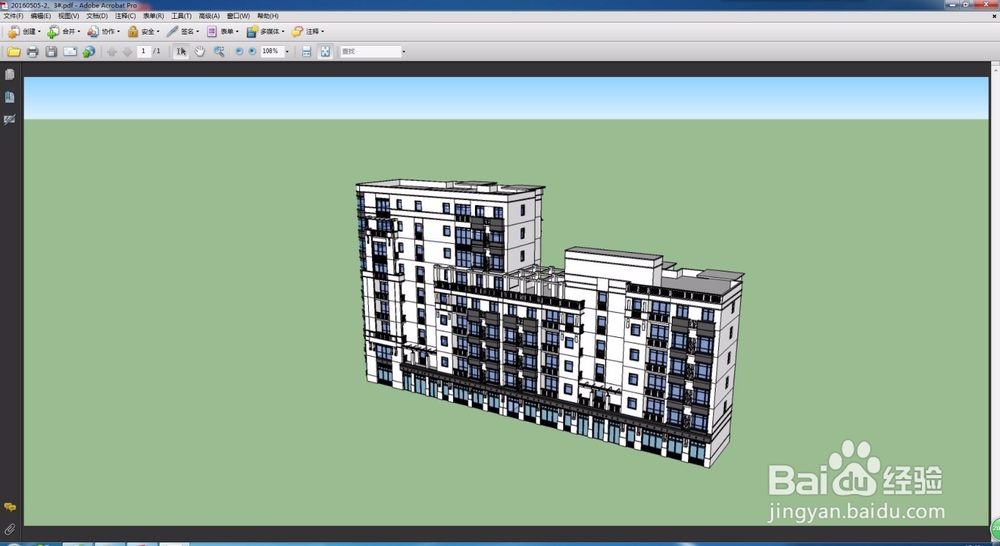The width and height of the screenshot is (1000, 546).
Task: Open the 帮助(H) menu
Action: click(268, 16)
